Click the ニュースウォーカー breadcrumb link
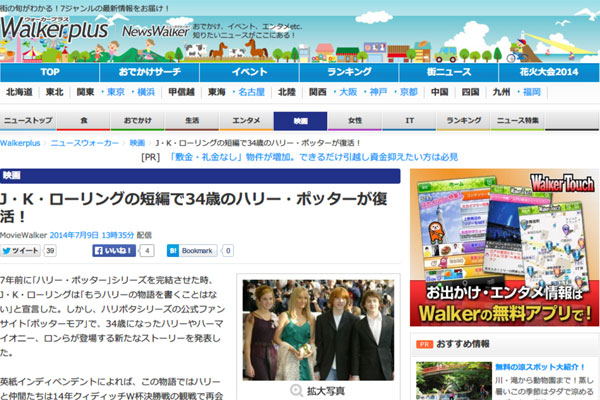Viewport: 600px width, 400px height. point(85,143)
